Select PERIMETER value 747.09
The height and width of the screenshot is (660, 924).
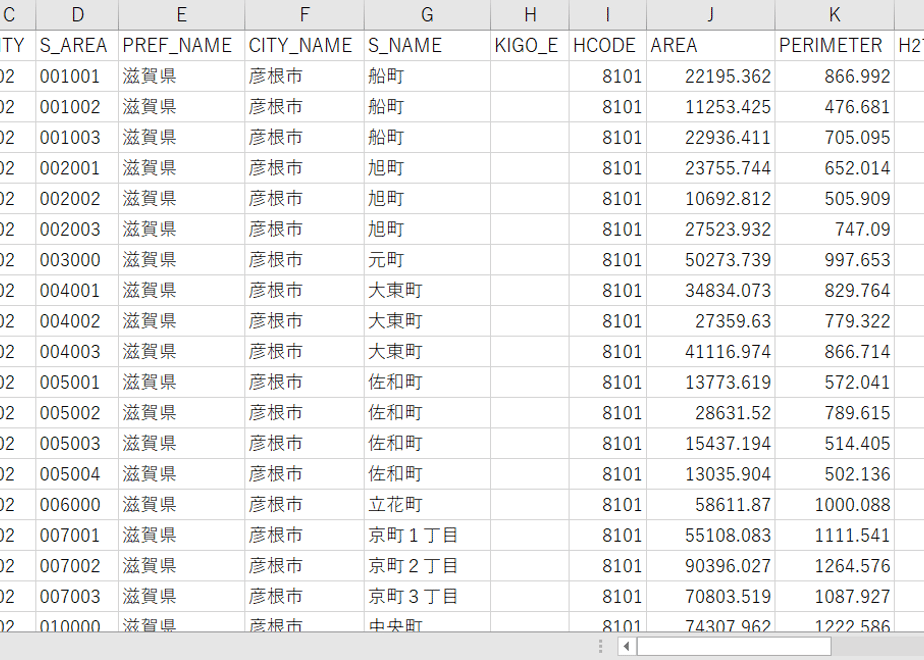[835, 229]
